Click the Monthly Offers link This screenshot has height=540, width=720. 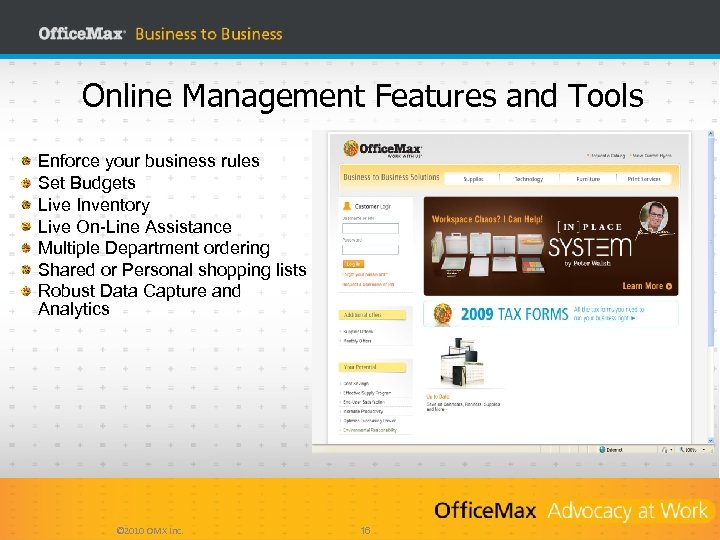click(357, 341)
